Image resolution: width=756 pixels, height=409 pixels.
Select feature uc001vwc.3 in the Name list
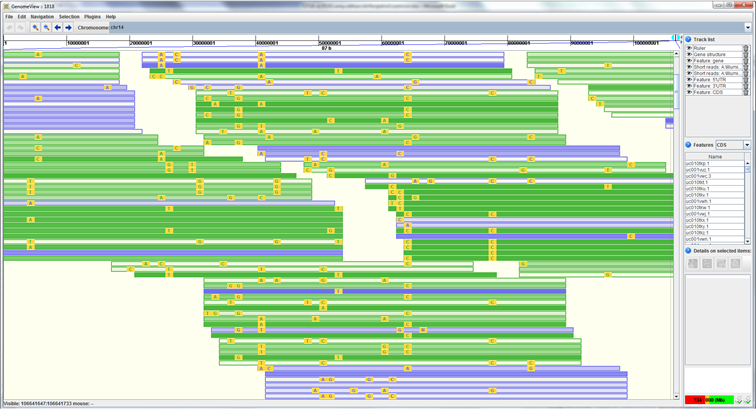[715, 176]
